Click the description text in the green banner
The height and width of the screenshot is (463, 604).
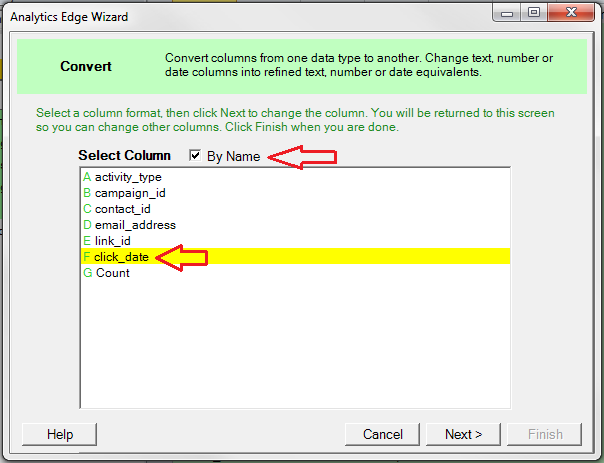(x=358, y=66)
